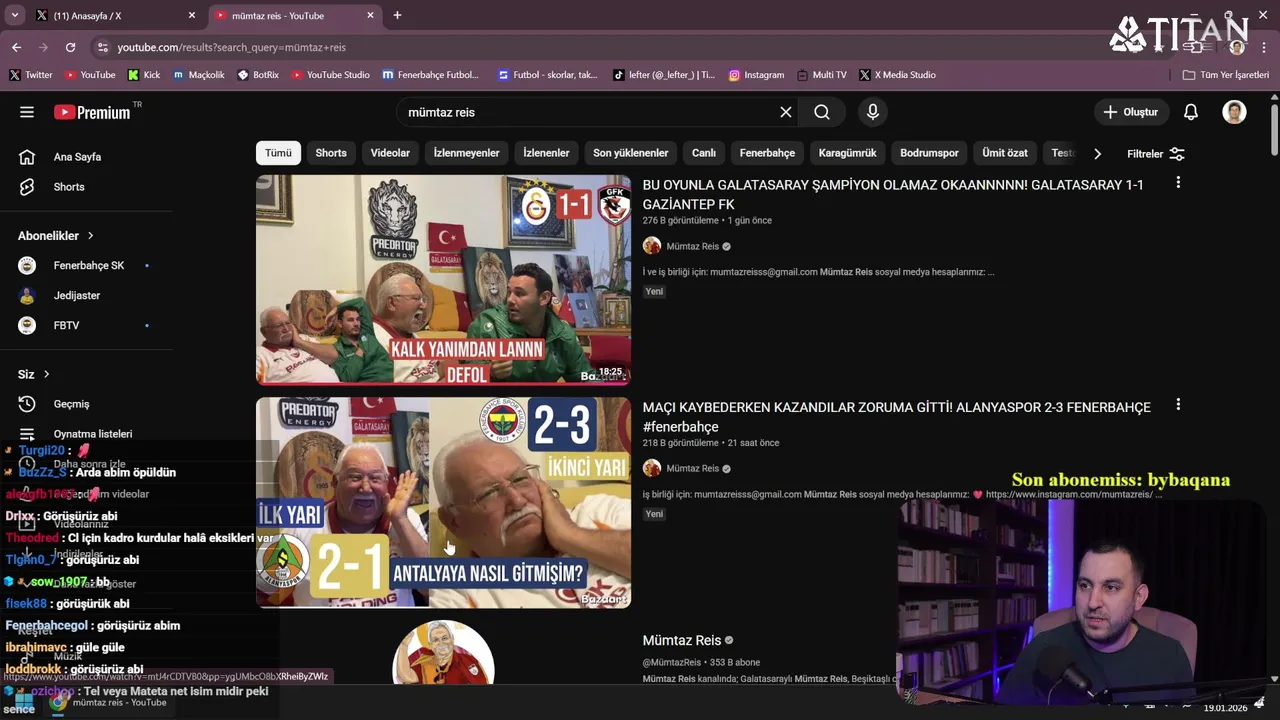Select İzlenmeyenler filter chip
Viewport: 1280px width, 720px height.
(466, 153)
